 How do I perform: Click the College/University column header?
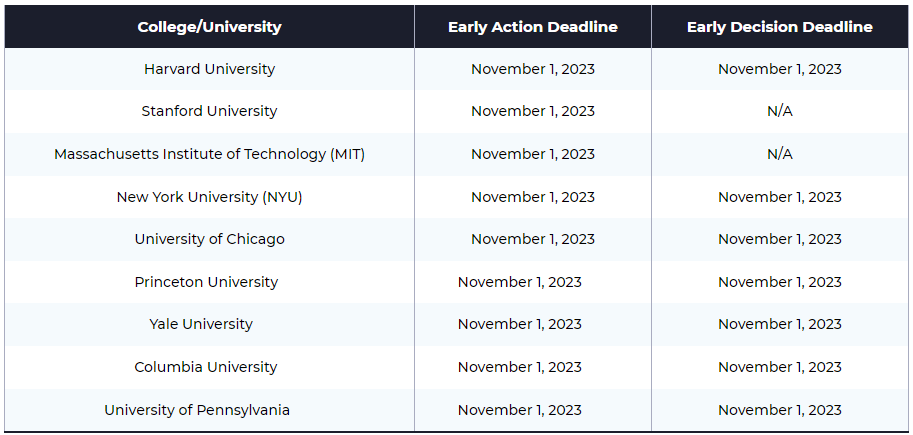click(x=209, y=27)
